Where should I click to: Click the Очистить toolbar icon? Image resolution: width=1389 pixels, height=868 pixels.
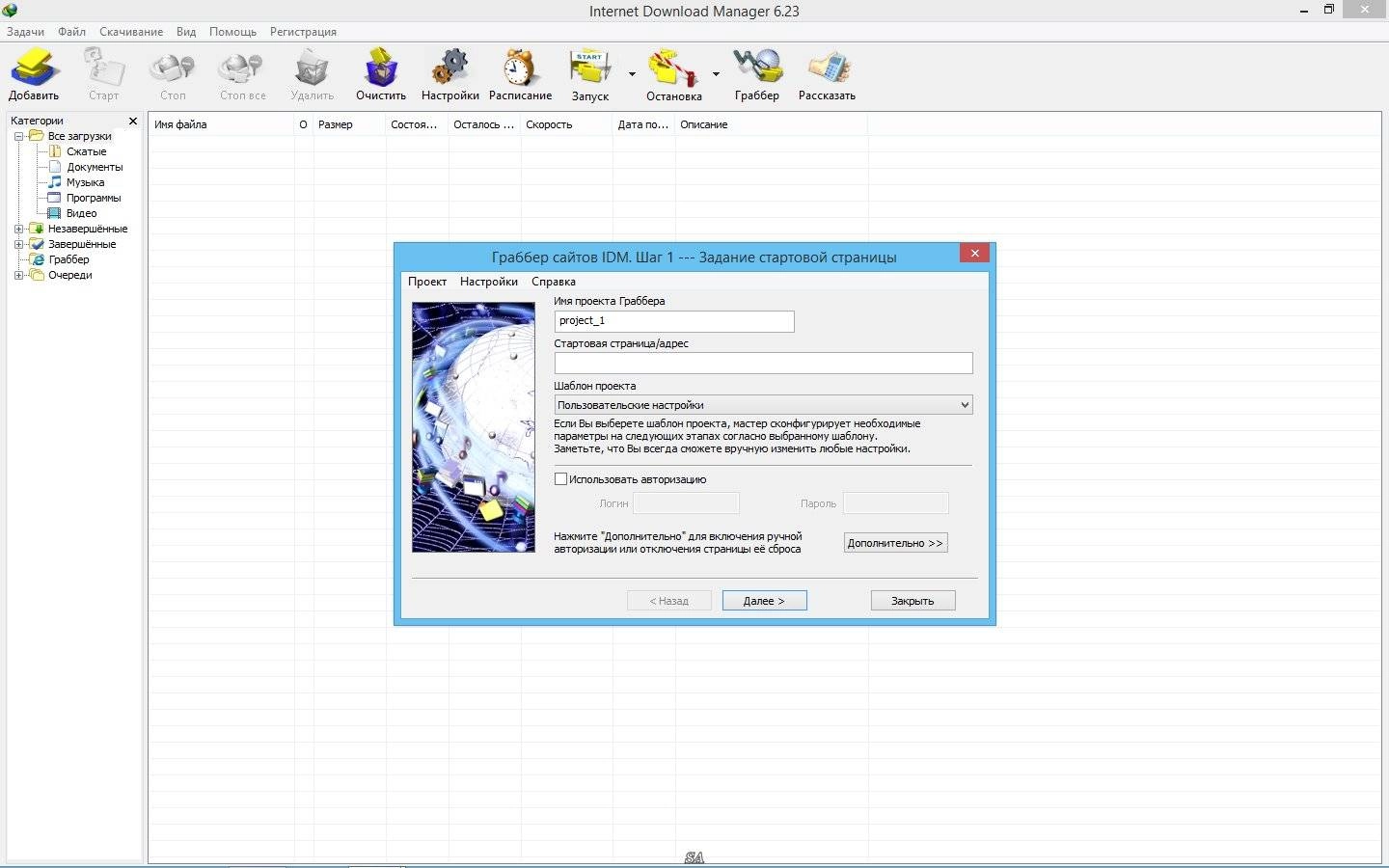381,68
